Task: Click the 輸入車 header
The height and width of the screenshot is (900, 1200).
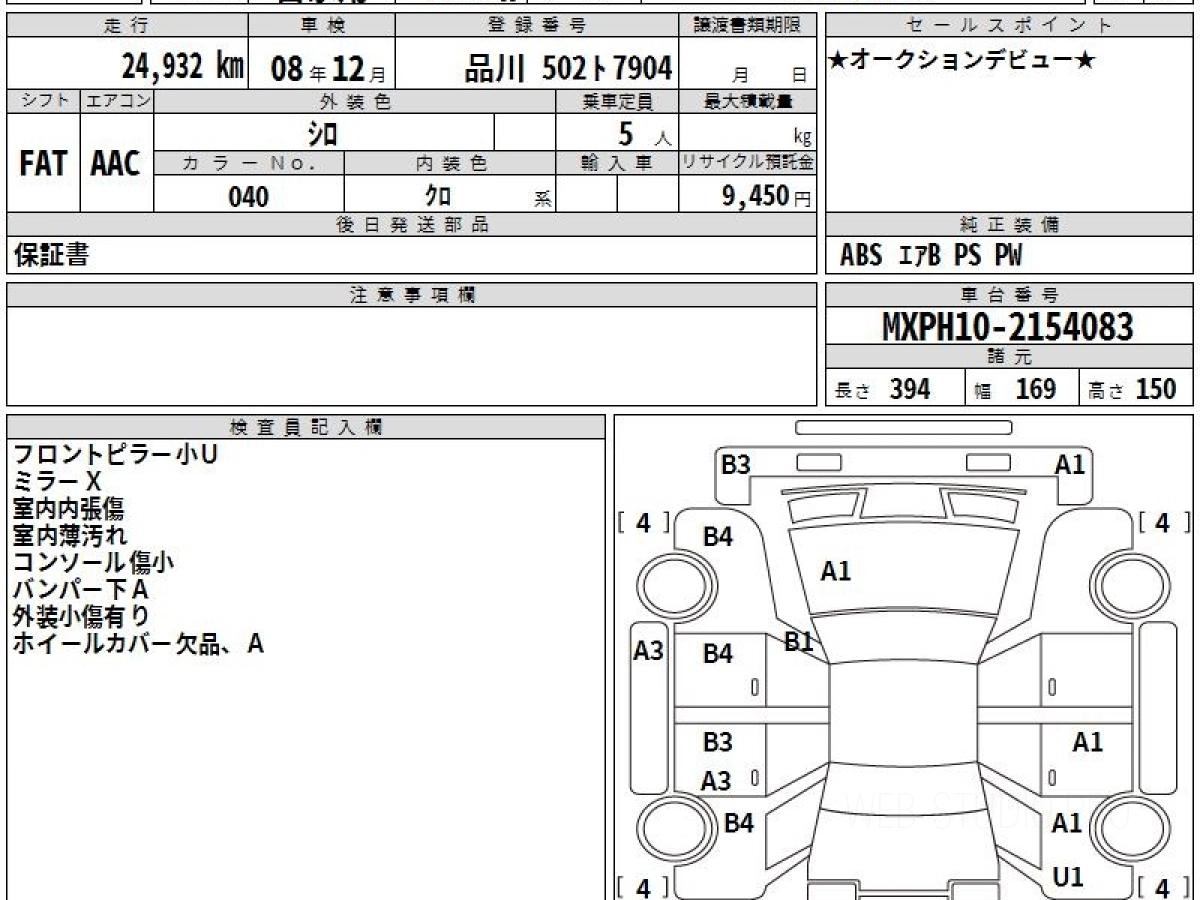Action: click(x=617, y=164)
